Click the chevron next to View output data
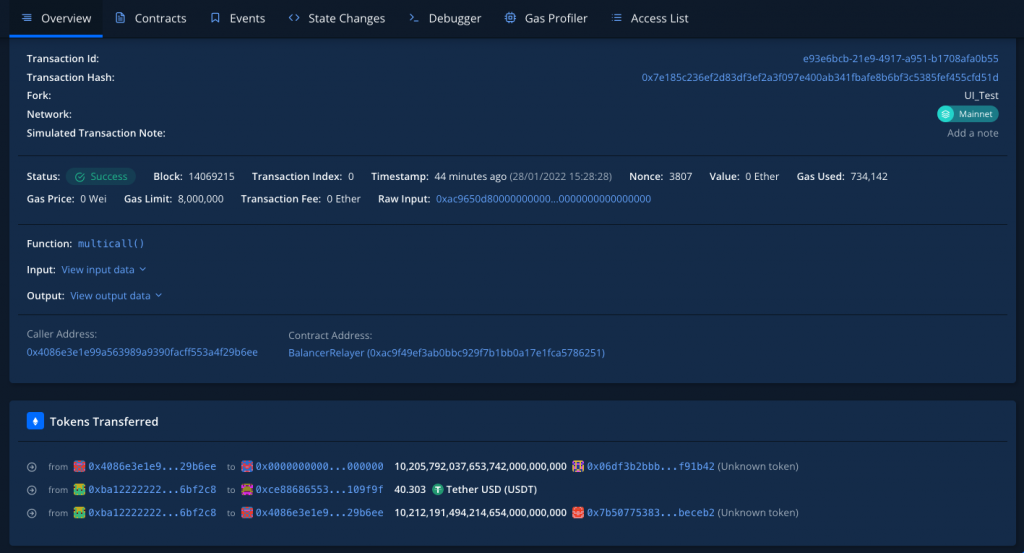 pos(158,296)
